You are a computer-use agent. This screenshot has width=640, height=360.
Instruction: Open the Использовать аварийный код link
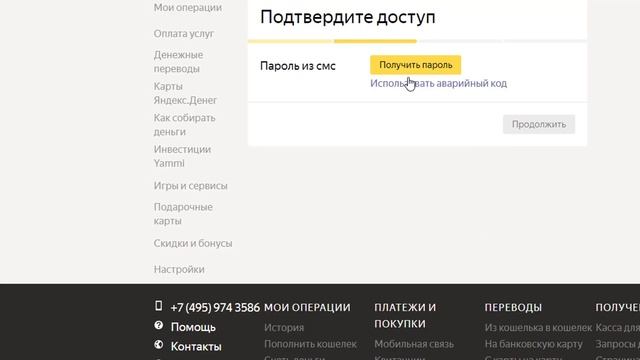click(x=438, y=83)
